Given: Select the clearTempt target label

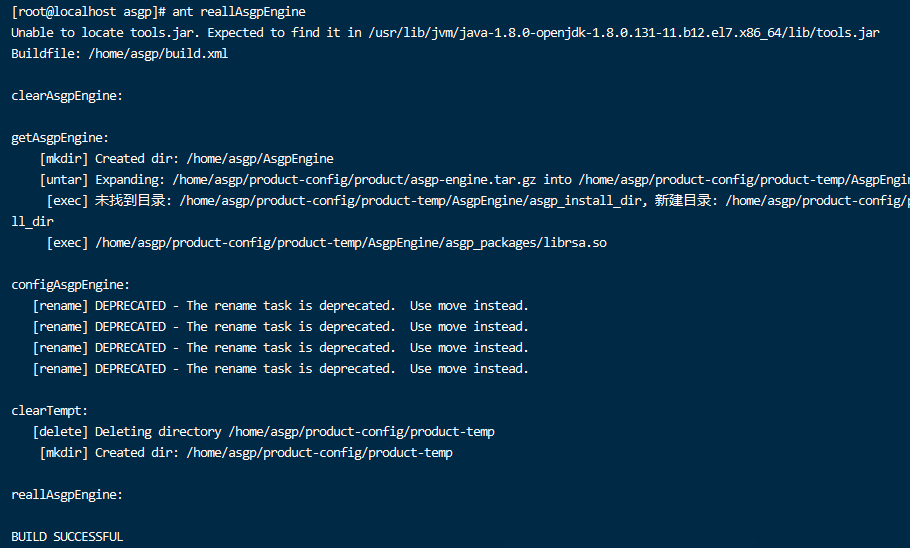Looking at the screenshot, I should (49, 410).
